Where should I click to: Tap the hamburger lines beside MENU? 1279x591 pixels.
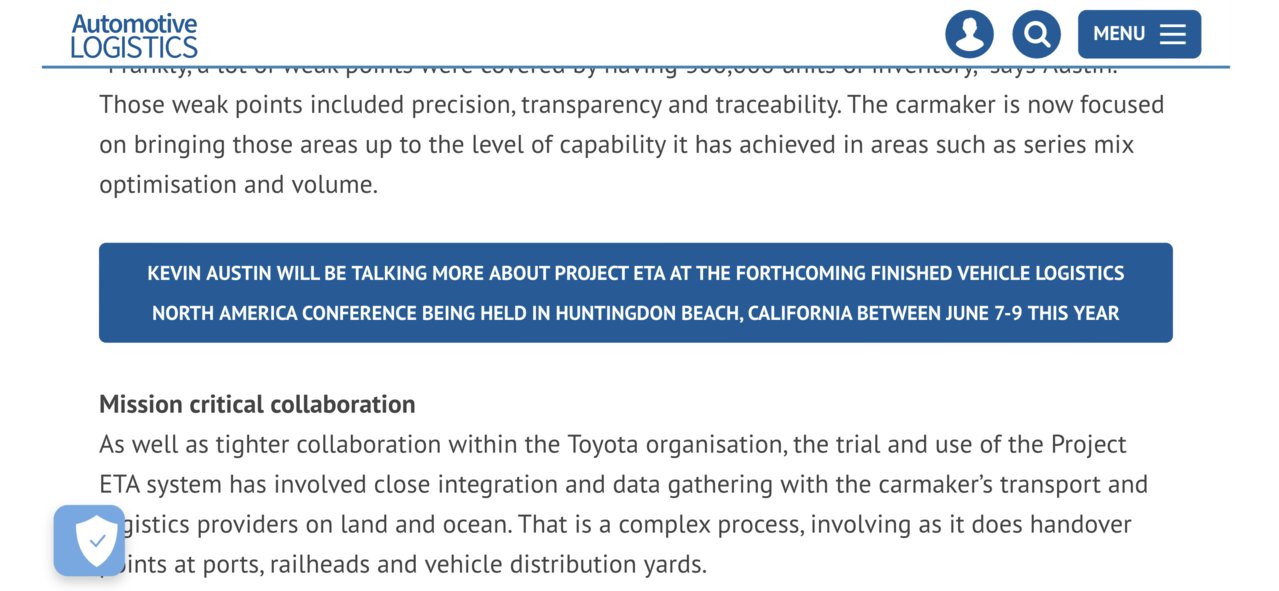tap(1173, 34)
